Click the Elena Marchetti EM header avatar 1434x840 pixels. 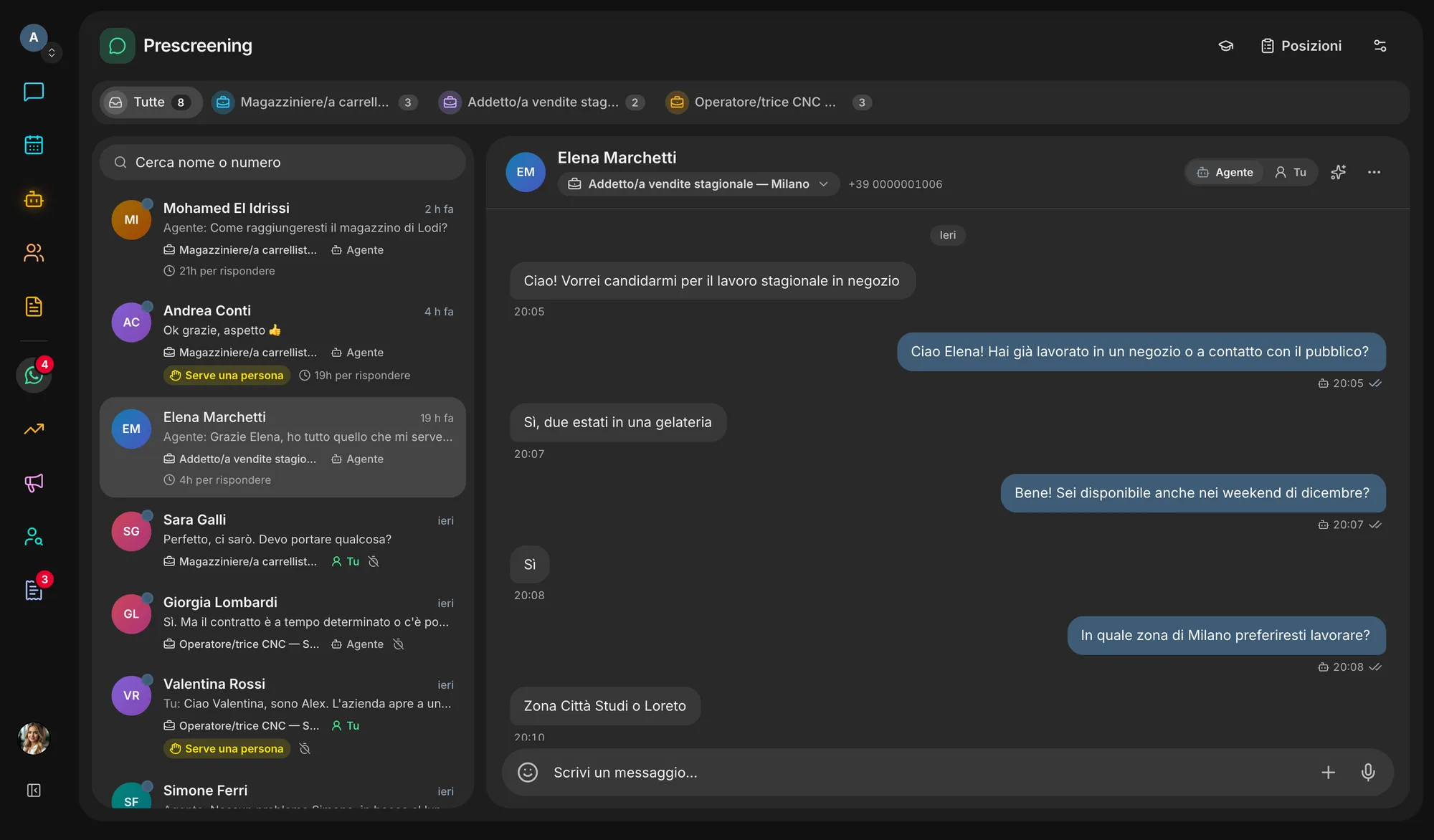click(526, 172)
